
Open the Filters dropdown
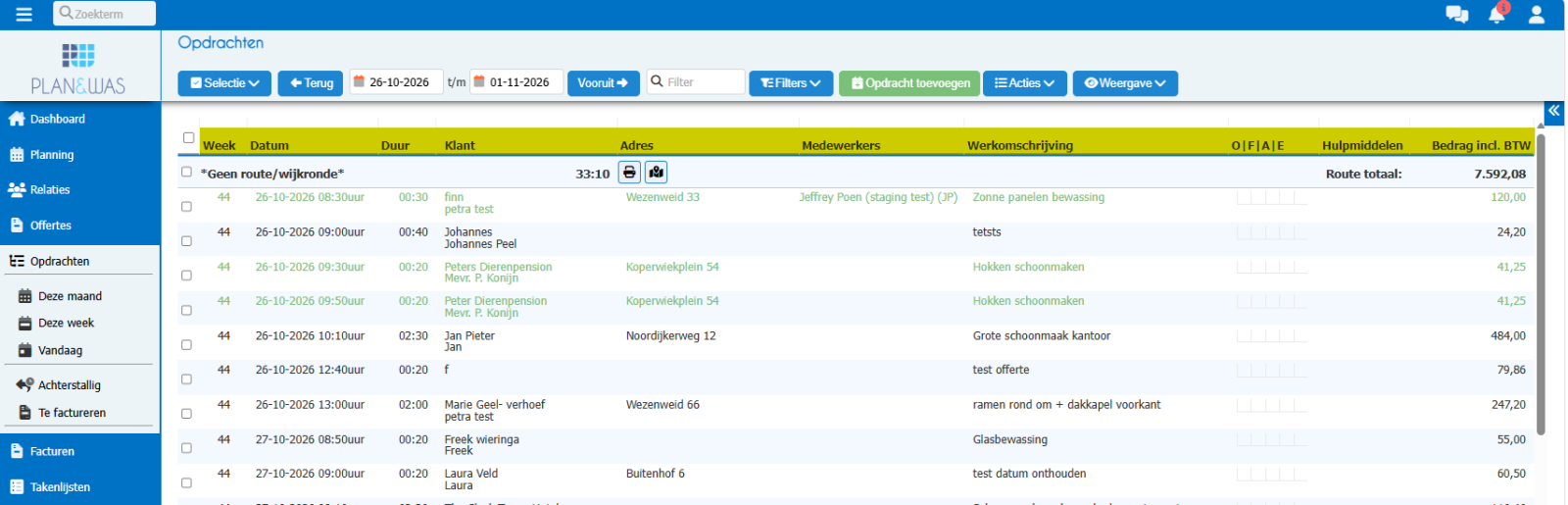[x=791, y=83]
